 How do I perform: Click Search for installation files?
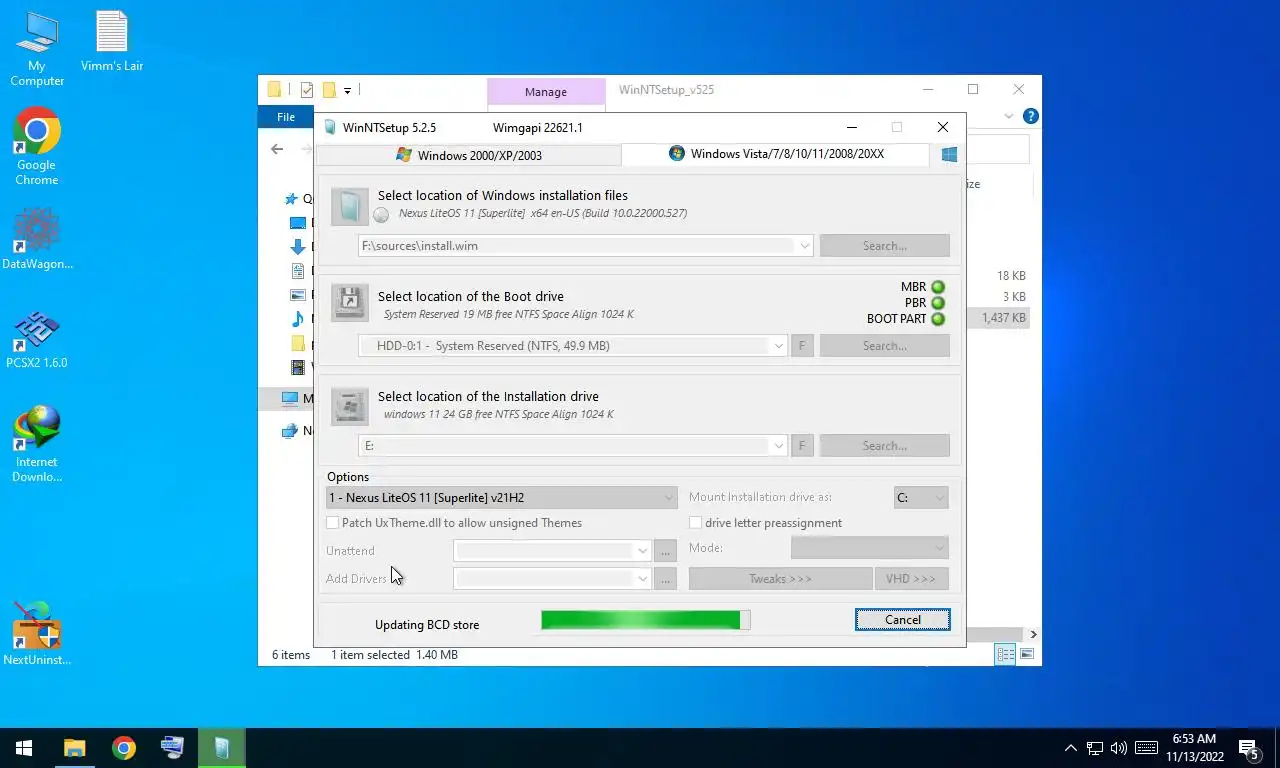[x=885, y=246]
